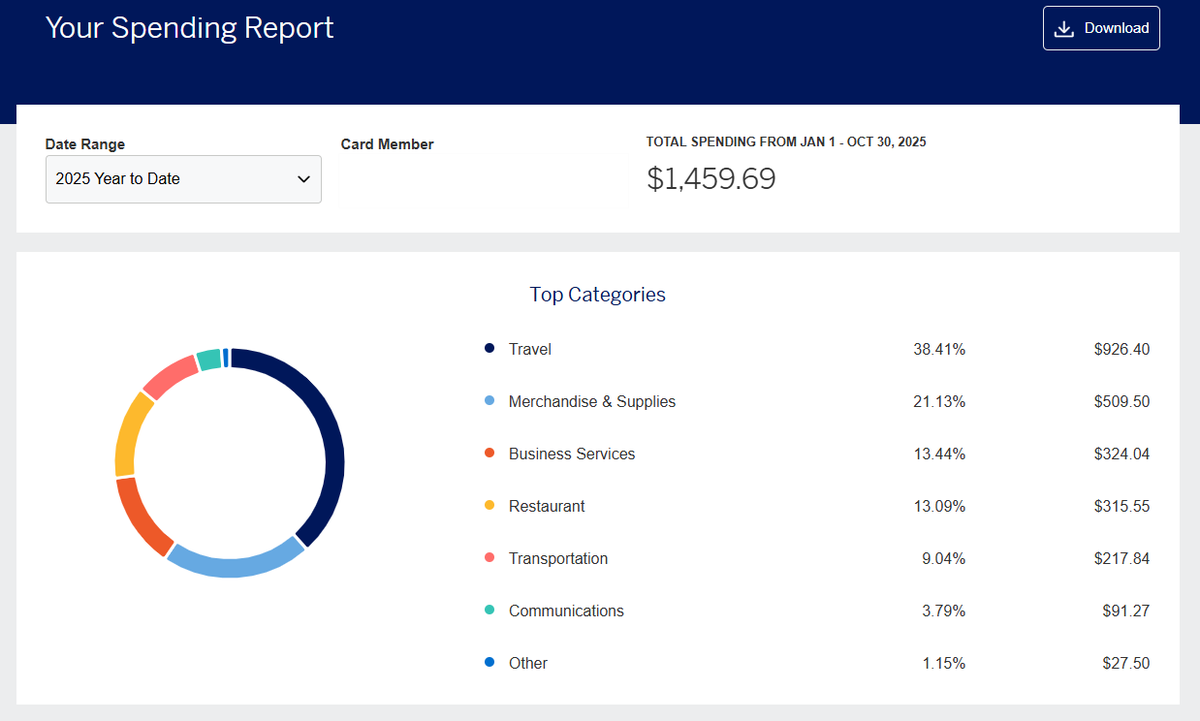Select the navy legend dot for Travel
Image resolution: width=1200 pixels, height=721 pixels.
coord(489,348)
